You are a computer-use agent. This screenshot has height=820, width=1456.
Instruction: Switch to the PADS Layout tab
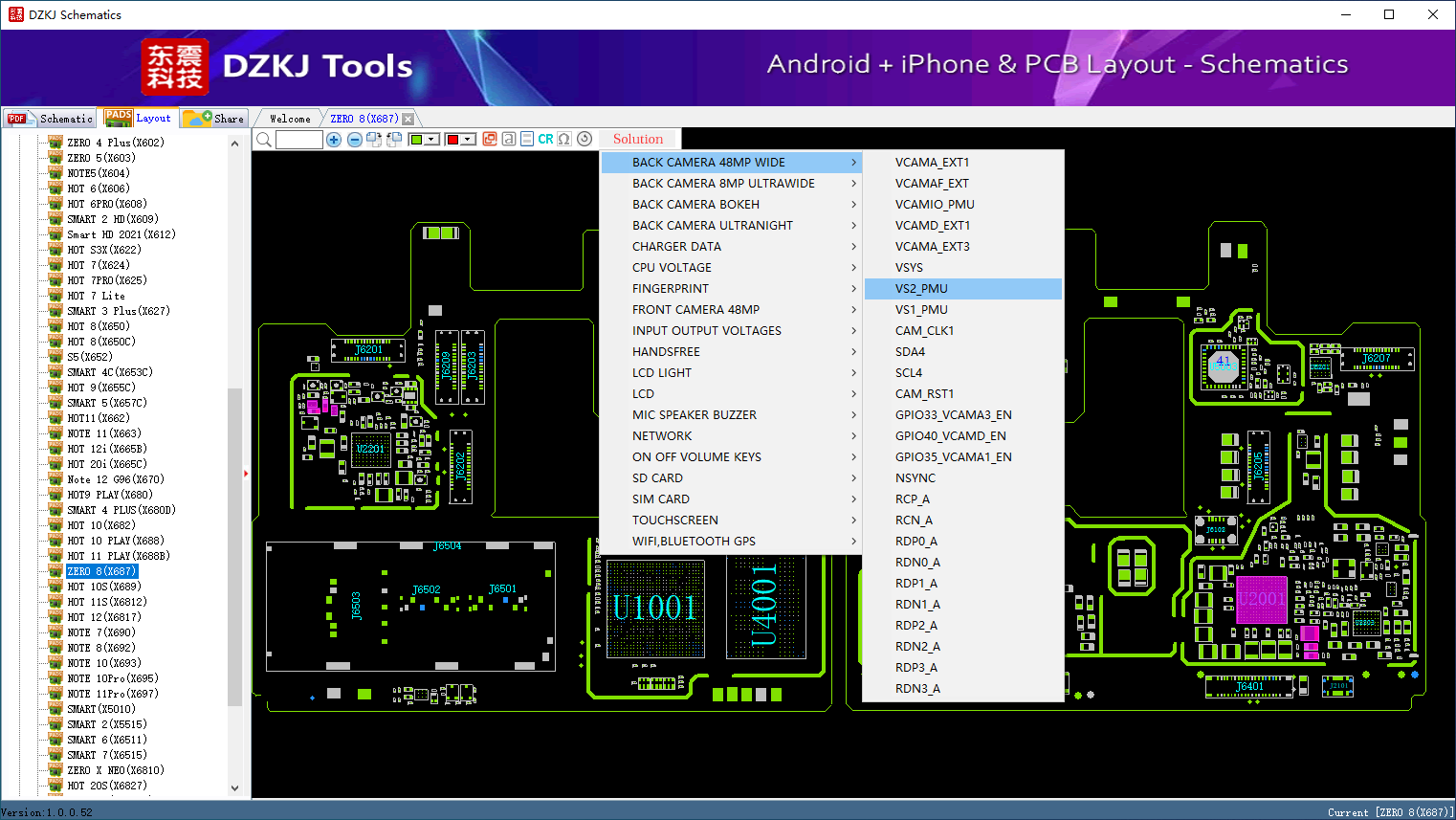pyautogui.click(x=139, y=118)
